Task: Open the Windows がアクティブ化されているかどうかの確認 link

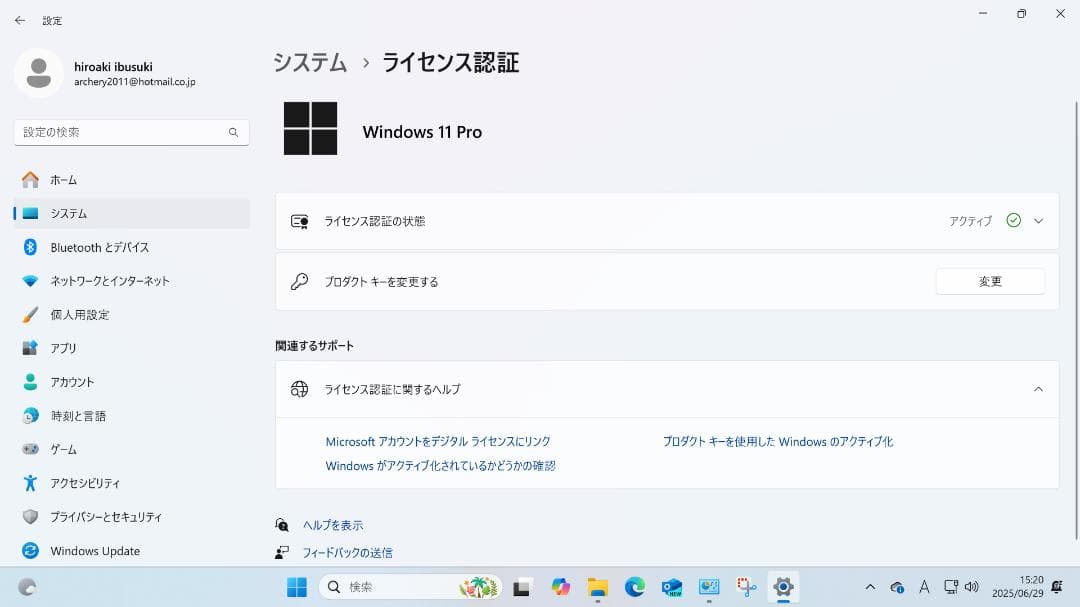Action: (440, 465)
